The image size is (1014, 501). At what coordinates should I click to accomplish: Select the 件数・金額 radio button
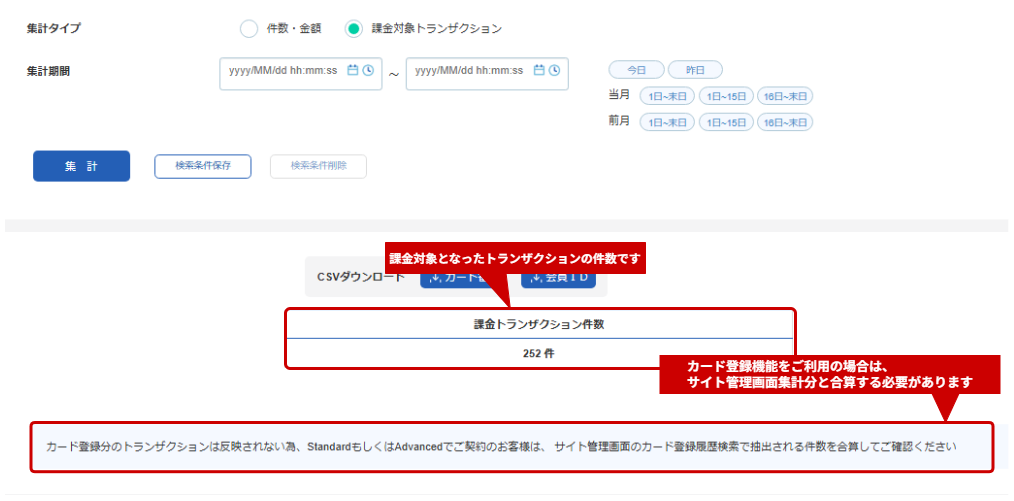click(x=249, y=29)
